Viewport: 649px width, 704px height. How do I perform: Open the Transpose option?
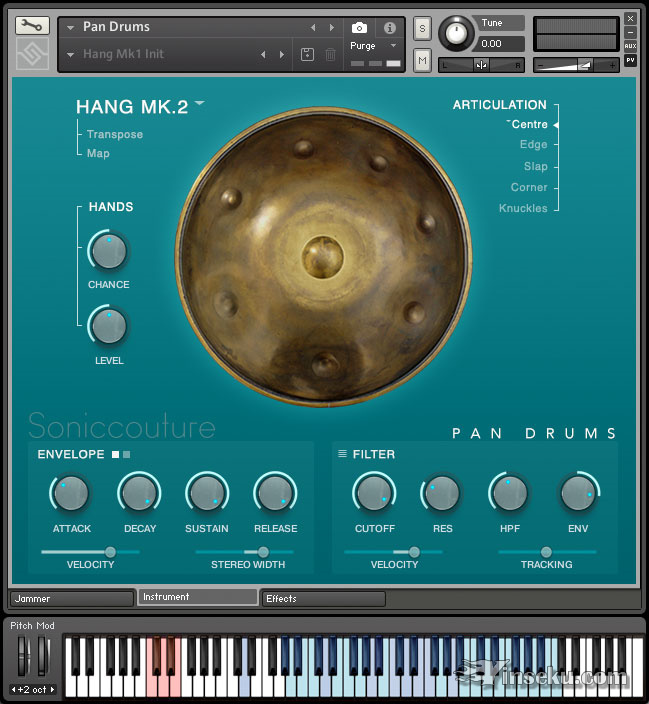(x=114, y=134)
